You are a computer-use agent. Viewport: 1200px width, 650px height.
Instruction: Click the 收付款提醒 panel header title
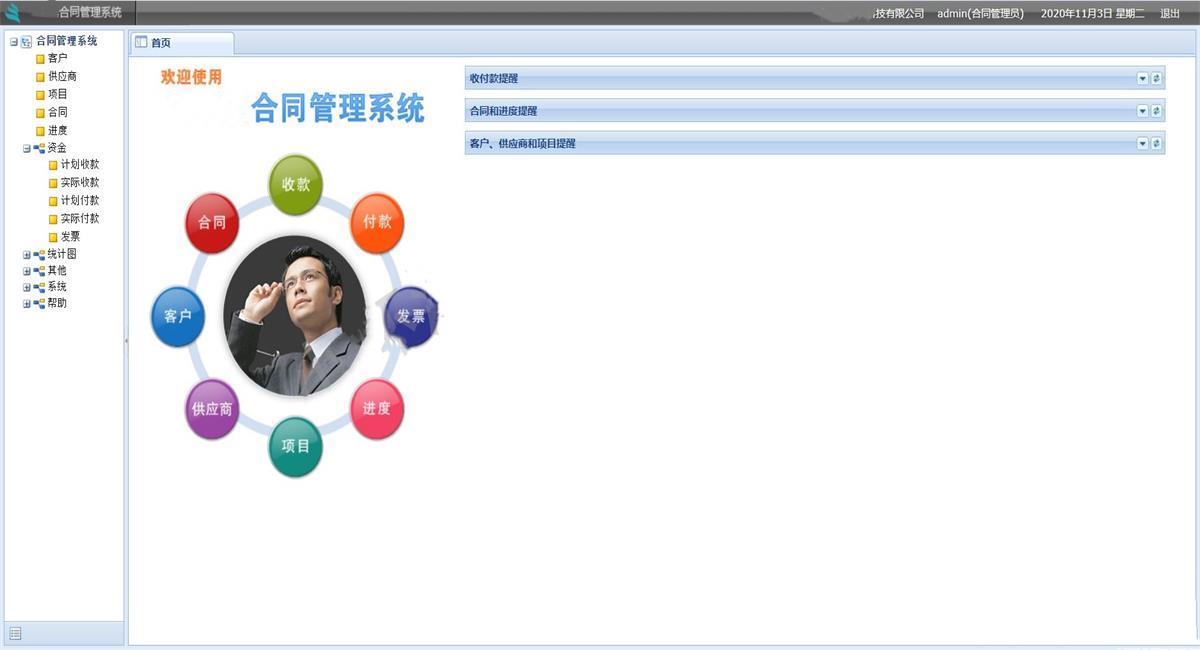tap(494, 78)
